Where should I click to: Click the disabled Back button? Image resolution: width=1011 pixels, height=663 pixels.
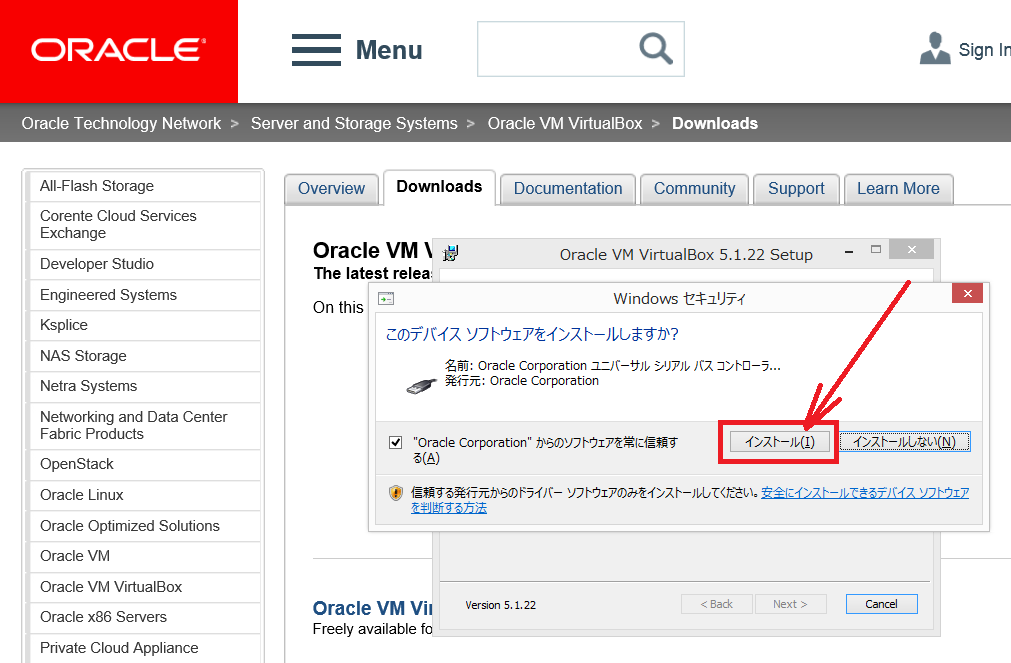click(x=716, y=604)
